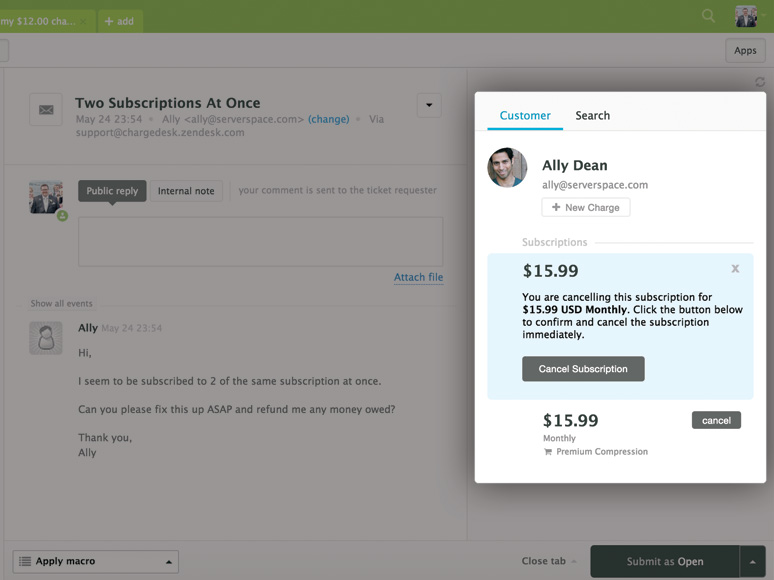Open the ticket options dropdown arrow
Image resolution: width=774 pixels, height=580 pixels.
point(429,105)
